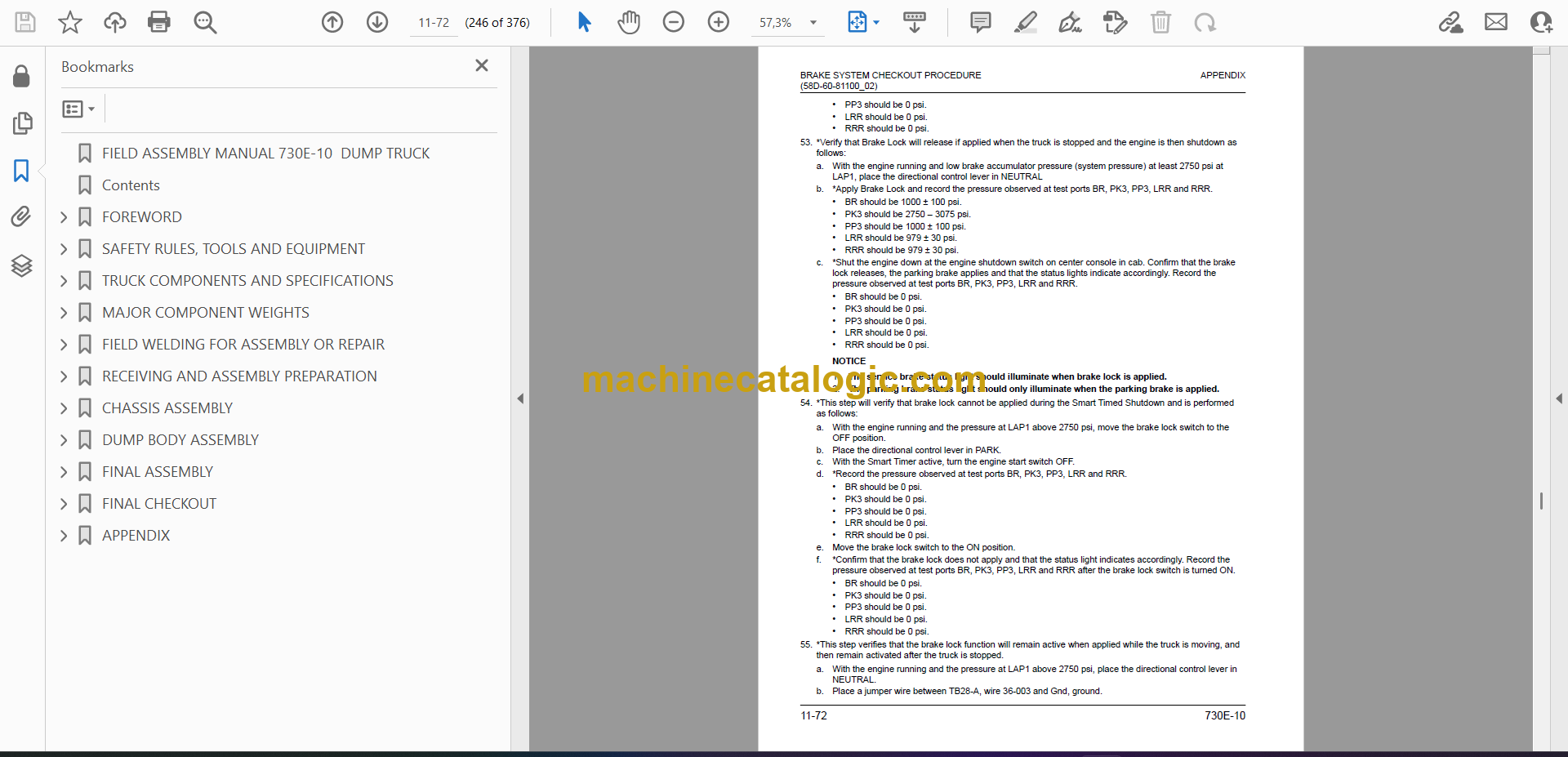
Task: Expand RECEIVING AND ASSEMBLY PREPARATION bookmark
Action: [64, 376]
